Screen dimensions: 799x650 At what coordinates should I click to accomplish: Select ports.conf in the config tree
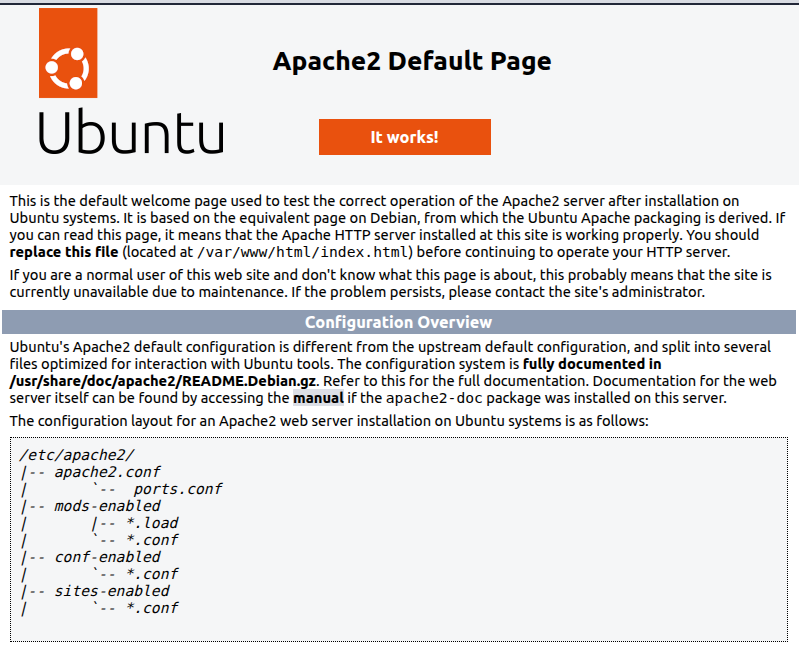coord(177,489)
